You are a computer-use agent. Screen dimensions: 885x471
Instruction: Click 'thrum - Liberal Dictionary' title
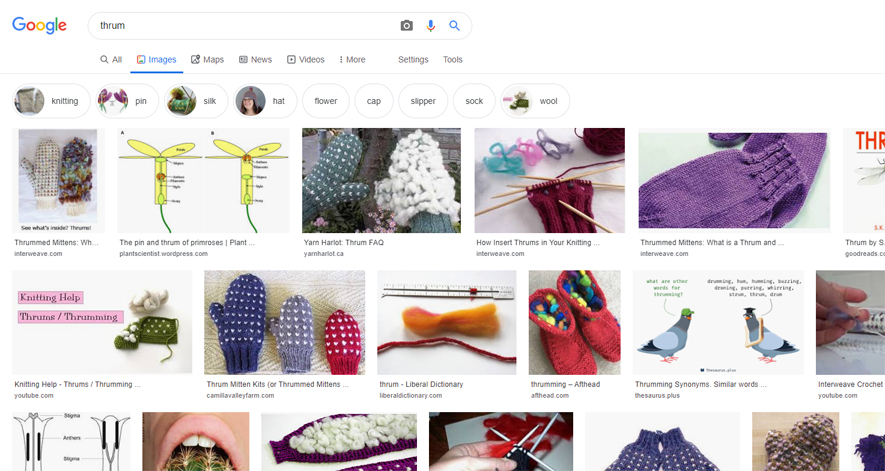(x=421, y=385)
